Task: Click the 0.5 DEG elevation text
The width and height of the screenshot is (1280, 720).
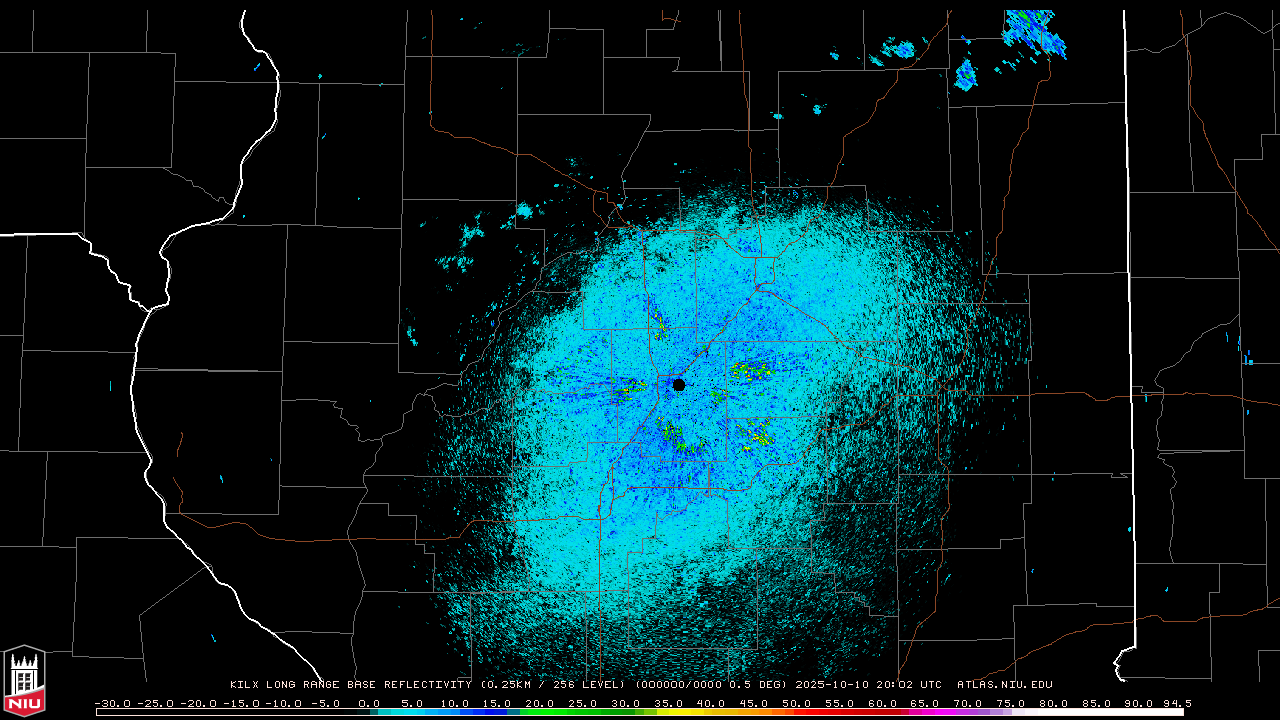Action: (761, 685)
